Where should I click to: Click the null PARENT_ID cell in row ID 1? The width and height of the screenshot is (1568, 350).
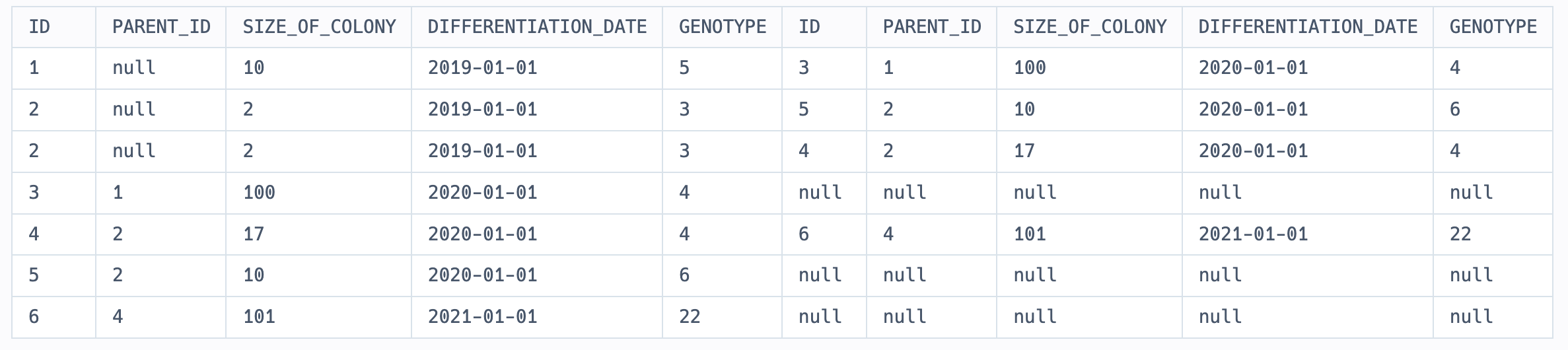[134, 67]
